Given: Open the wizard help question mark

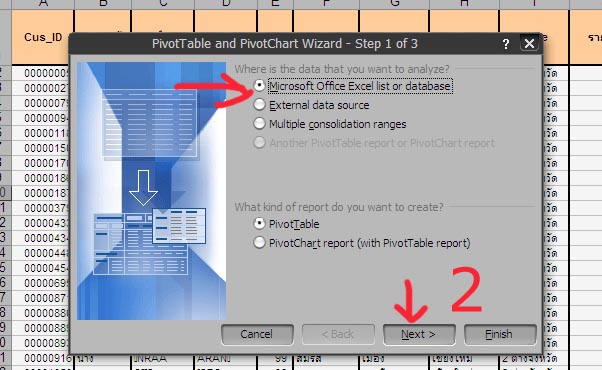Looking at the screenshot, I should tap(506, 44).
